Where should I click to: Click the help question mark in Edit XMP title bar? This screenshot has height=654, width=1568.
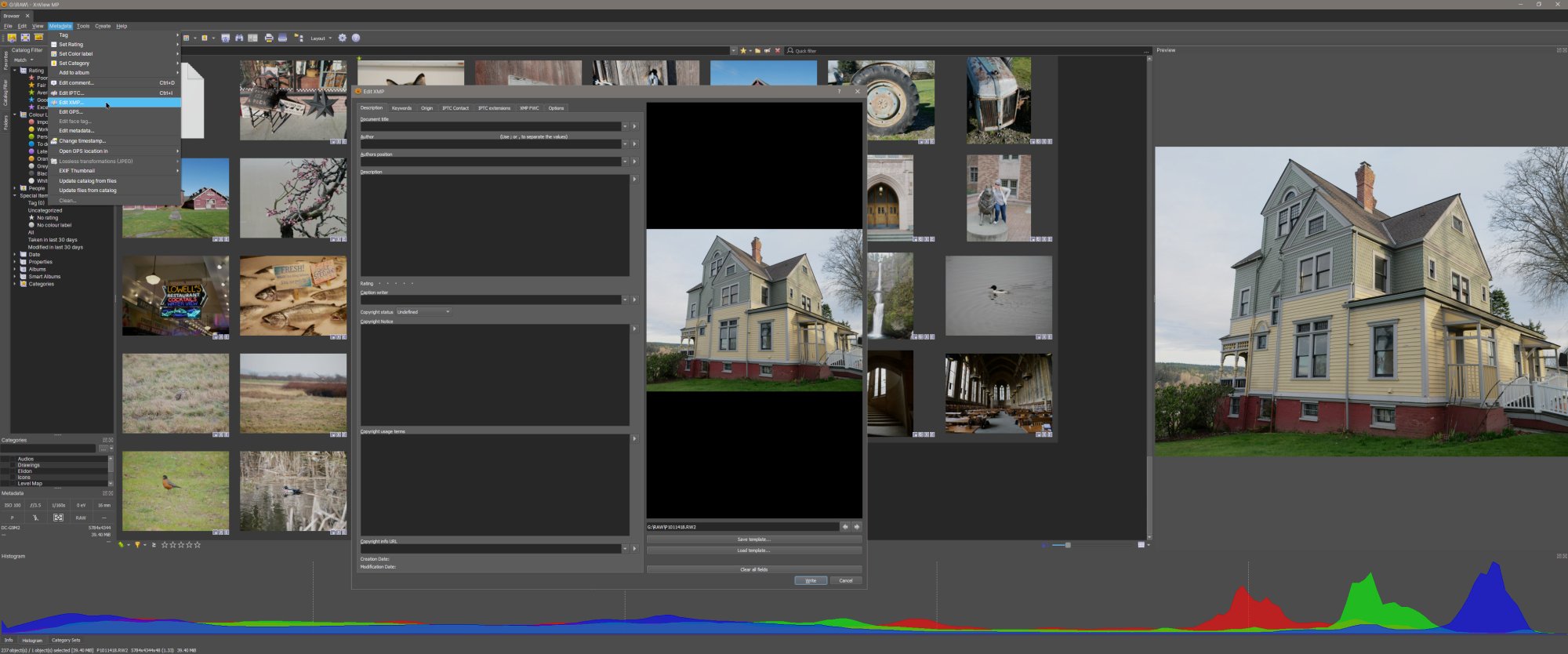point(839,91)
